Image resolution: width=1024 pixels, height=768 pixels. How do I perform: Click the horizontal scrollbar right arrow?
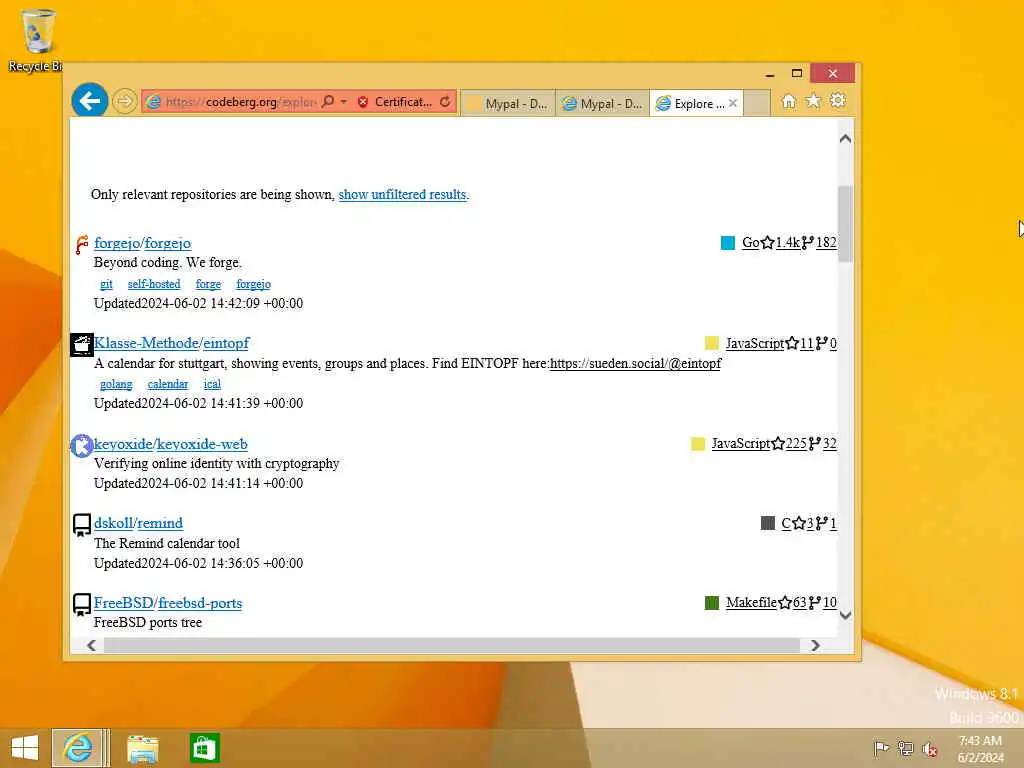(815, 645)
